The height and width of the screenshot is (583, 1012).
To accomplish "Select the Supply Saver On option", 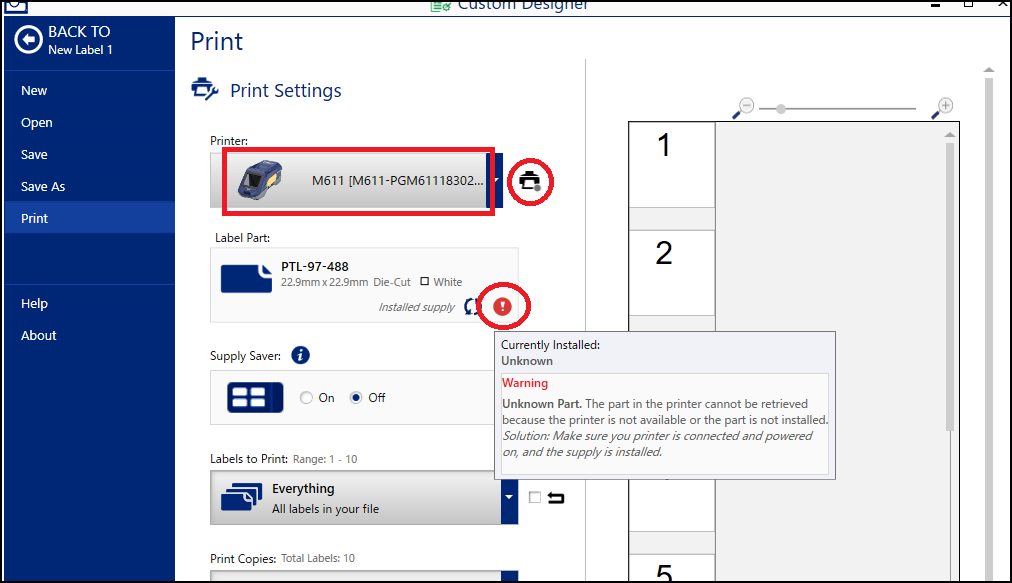I will [x=306, y=398].
